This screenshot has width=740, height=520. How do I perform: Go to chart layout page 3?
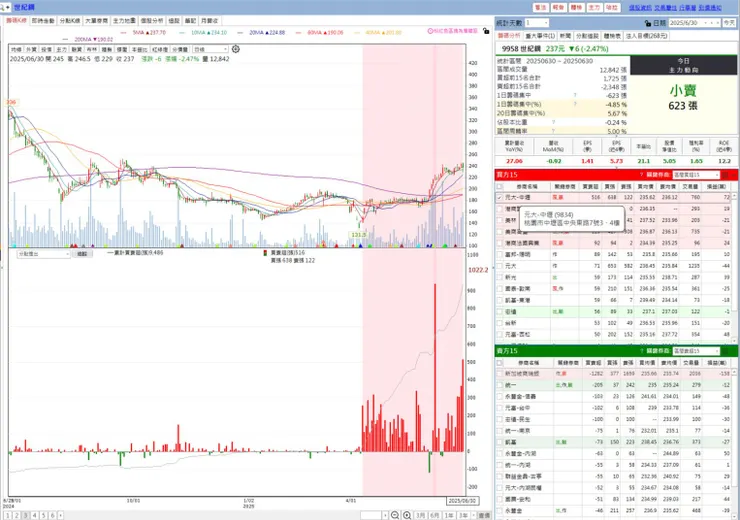(x=25, y=515)
